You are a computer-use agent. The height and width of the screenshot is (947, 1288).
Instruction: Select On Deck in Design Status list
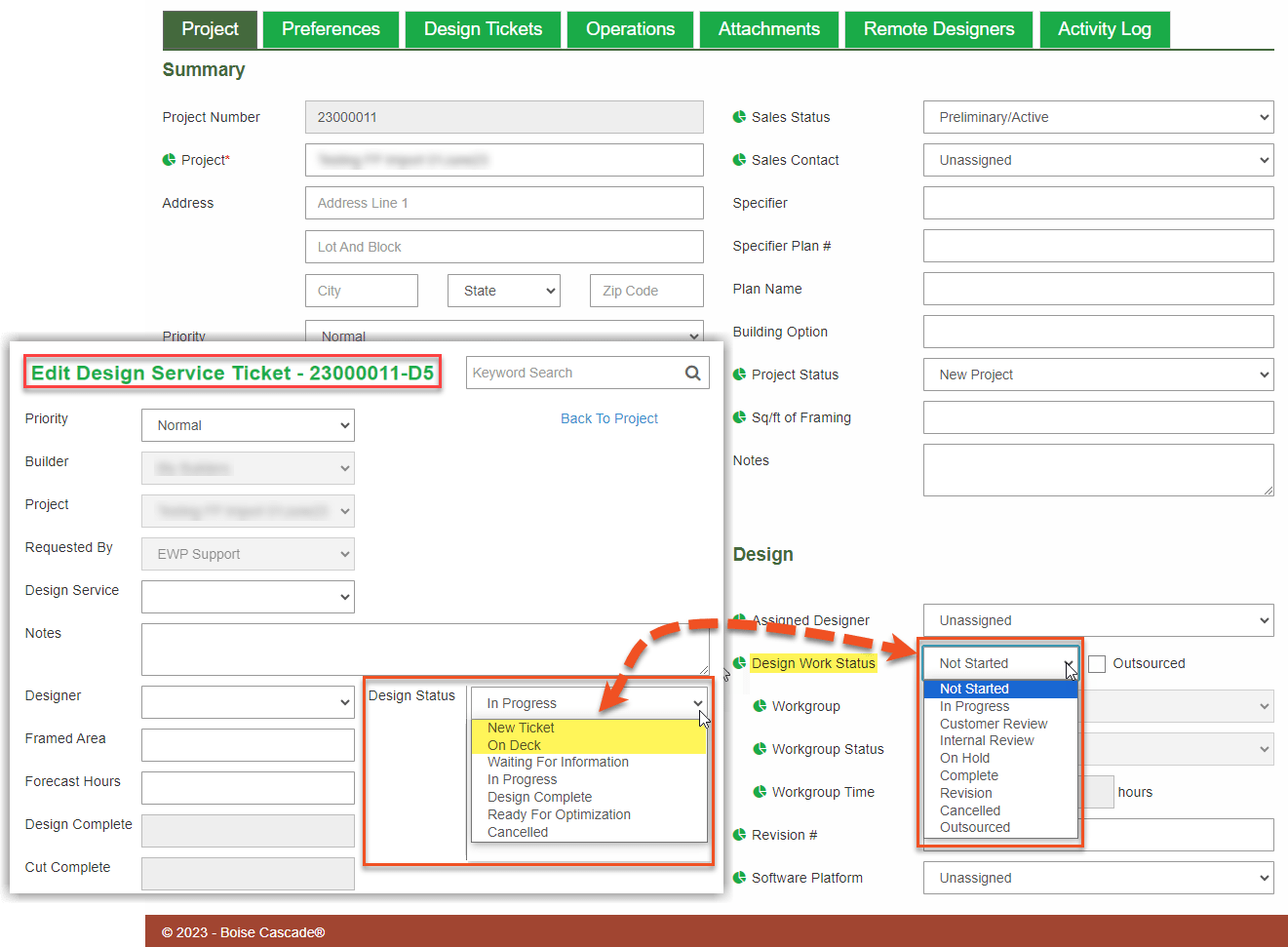(x=589, y=745)
